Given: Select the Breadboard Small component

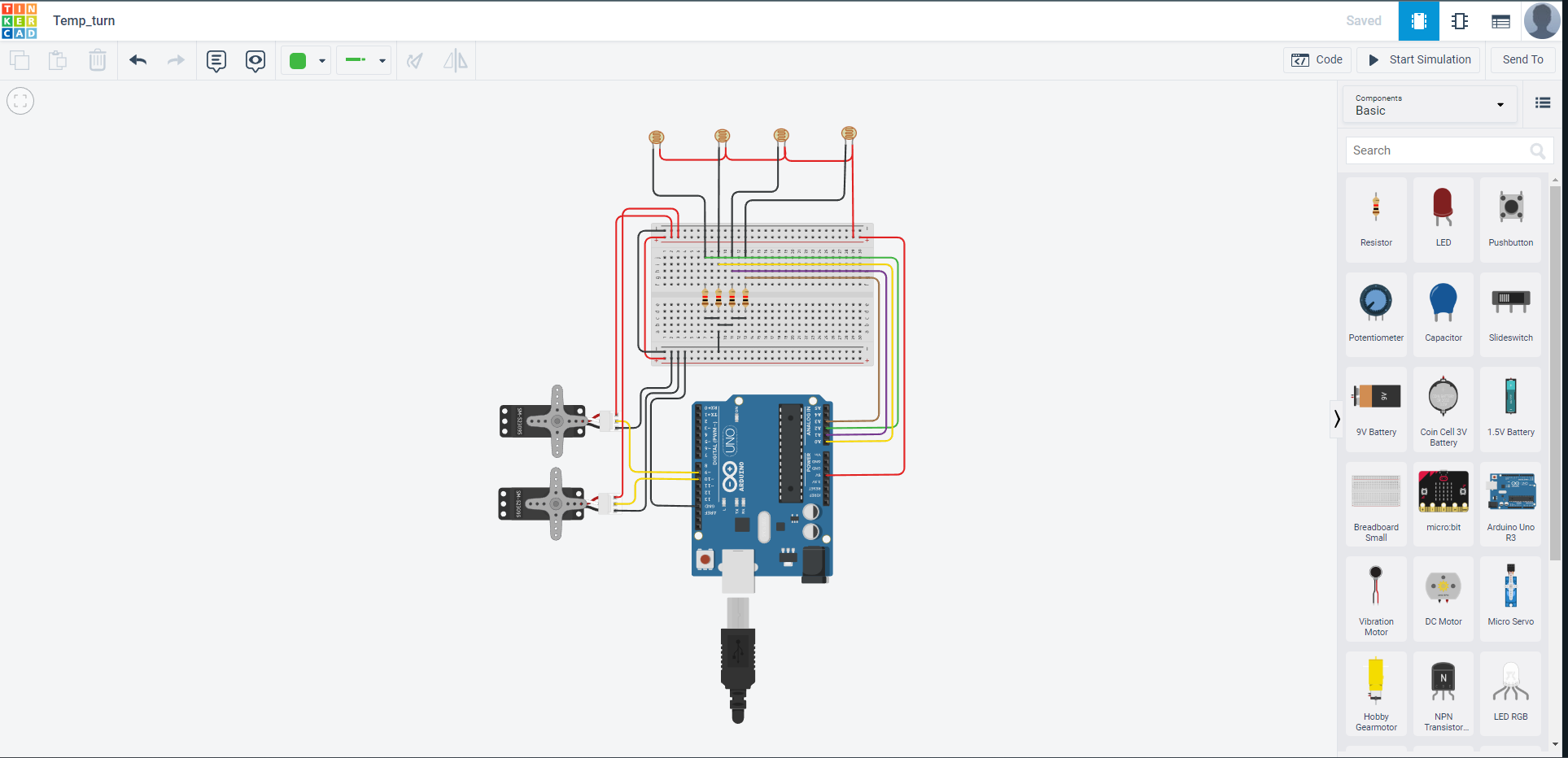Looking at the screenshot, I should click(1376, 503).
